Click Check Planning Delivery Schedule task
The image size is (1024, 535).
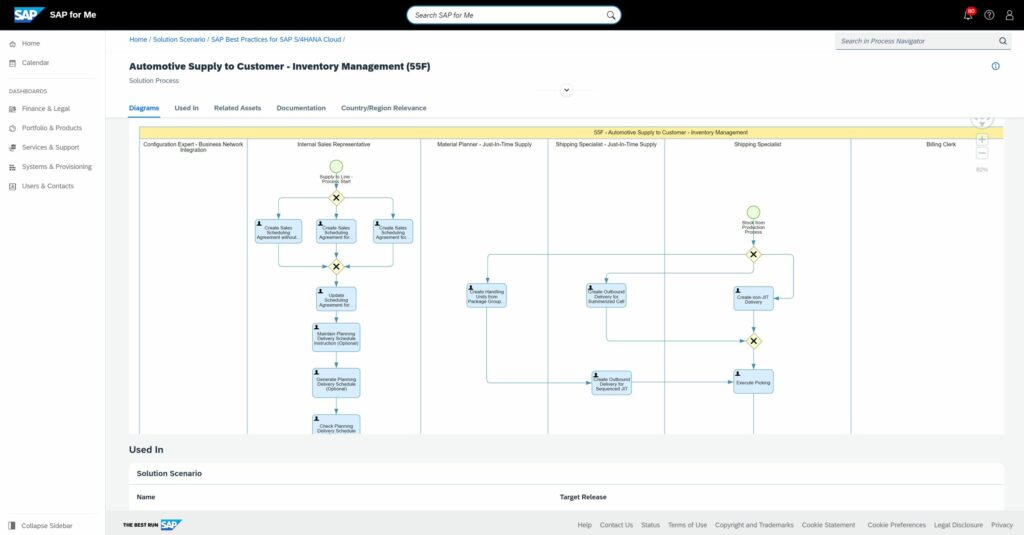(x=336, y=425)
